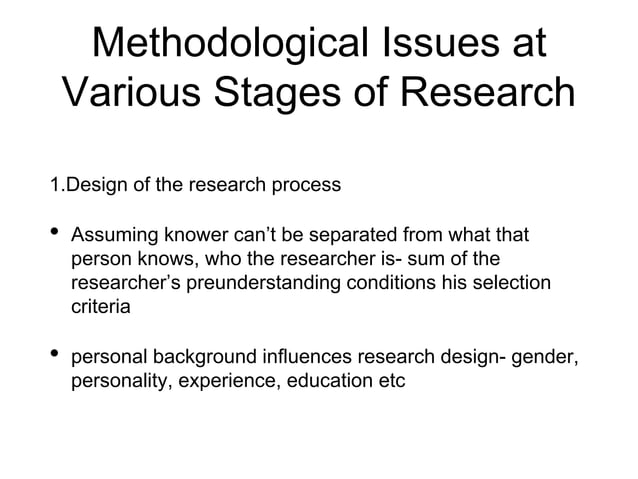Click the word "Issues" in the title
Screen dimensions: 638x479
[x=441, y=43]
